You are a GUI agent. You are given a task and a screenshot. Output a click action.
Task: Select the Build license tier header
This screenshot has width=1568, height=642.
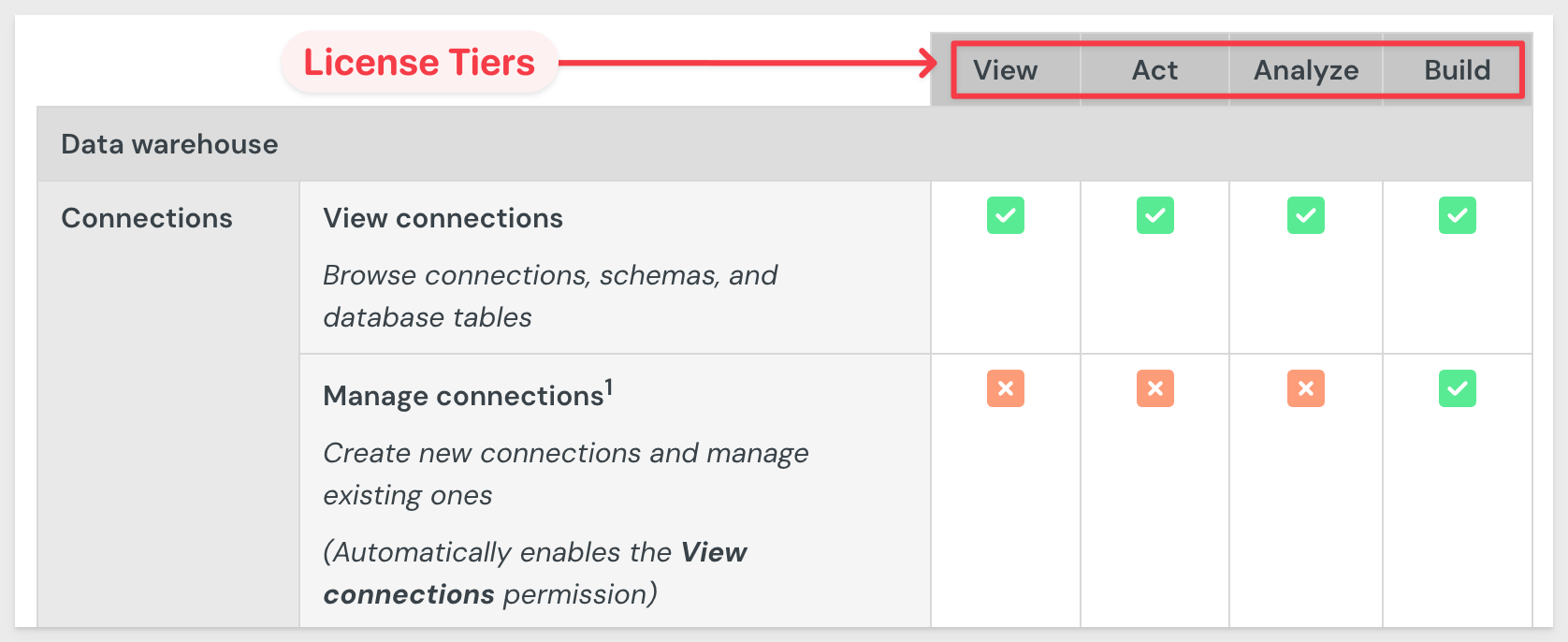coord(1458,70)
